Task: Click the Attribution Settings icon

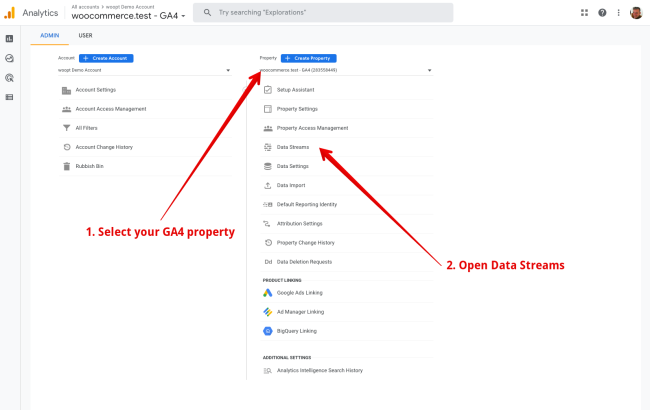Action: click(267, 224)
